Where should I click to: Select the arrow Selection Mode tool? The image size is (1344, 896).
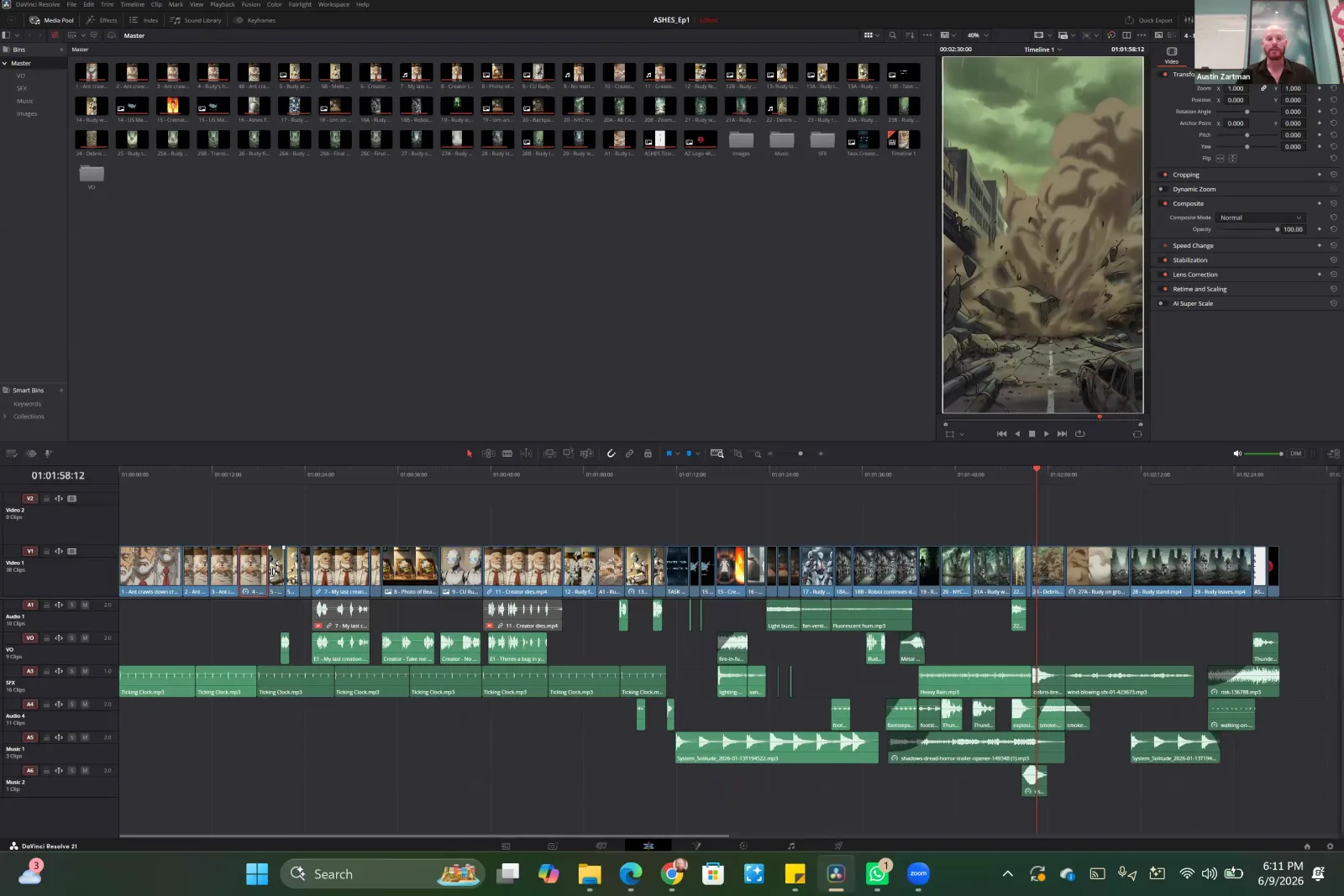(x=470, y=453)
